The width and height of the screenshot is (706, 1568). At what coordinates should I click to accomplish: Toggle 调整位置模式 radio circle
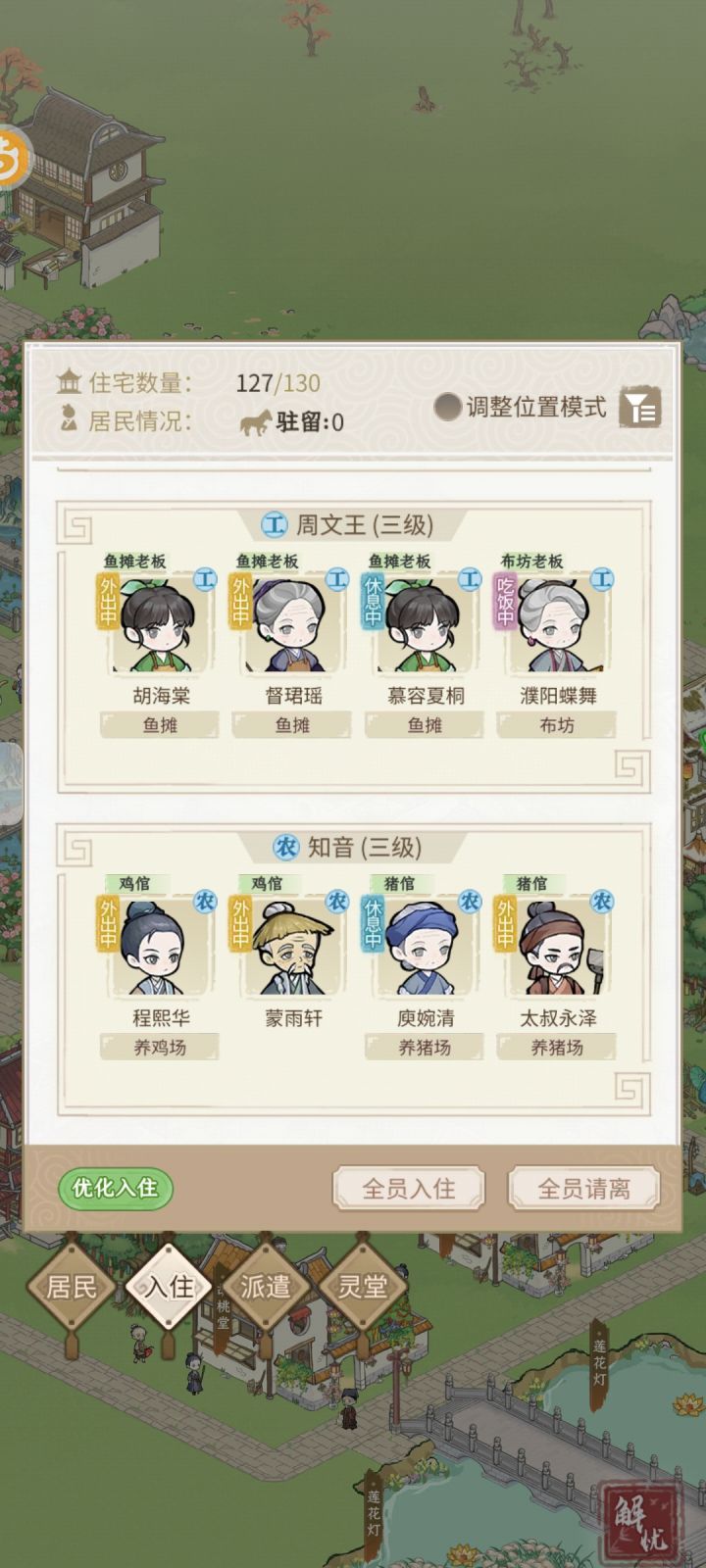coord(448,407)
